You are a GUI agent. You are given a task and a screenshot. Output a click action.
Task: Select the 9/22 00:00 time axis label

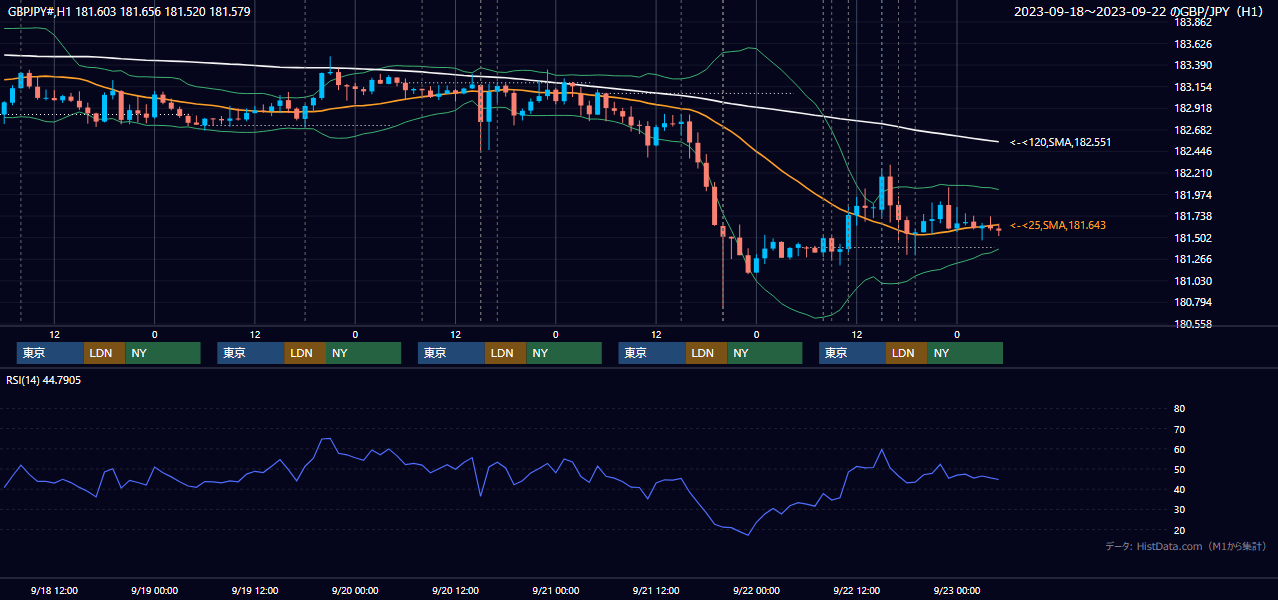coord(756,590)
